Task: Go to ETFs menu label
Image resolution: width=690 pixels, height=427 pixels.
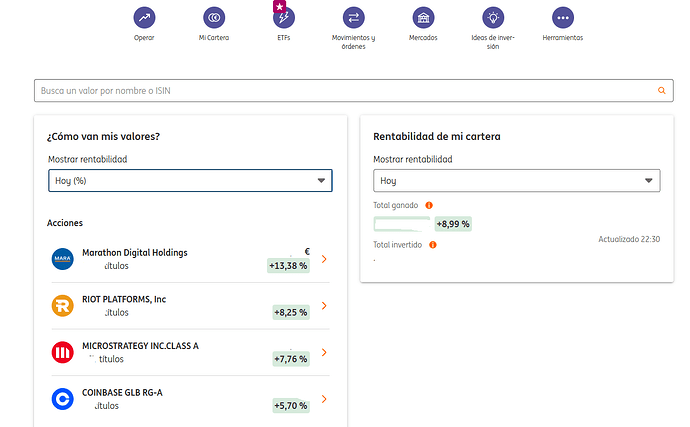Action: coord(284,38)
